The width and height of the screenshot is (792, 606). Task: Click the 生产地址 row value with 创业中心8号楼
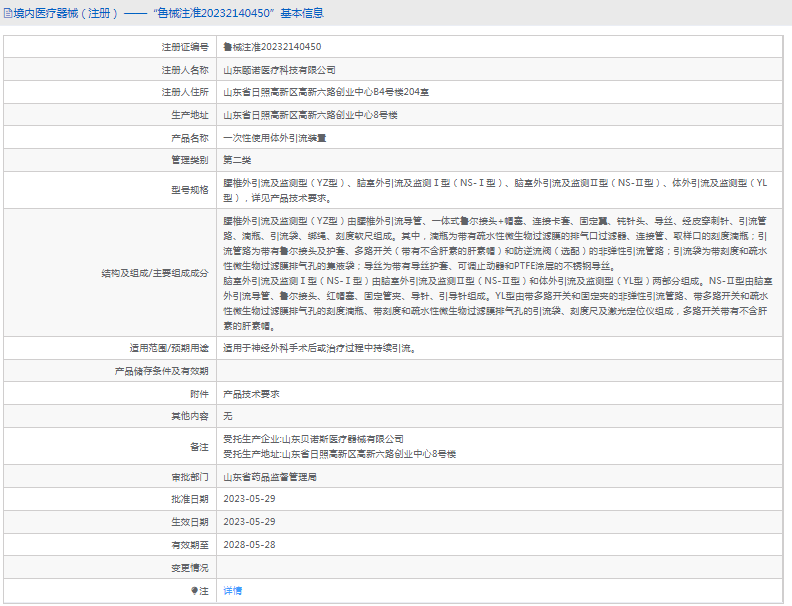310,115
